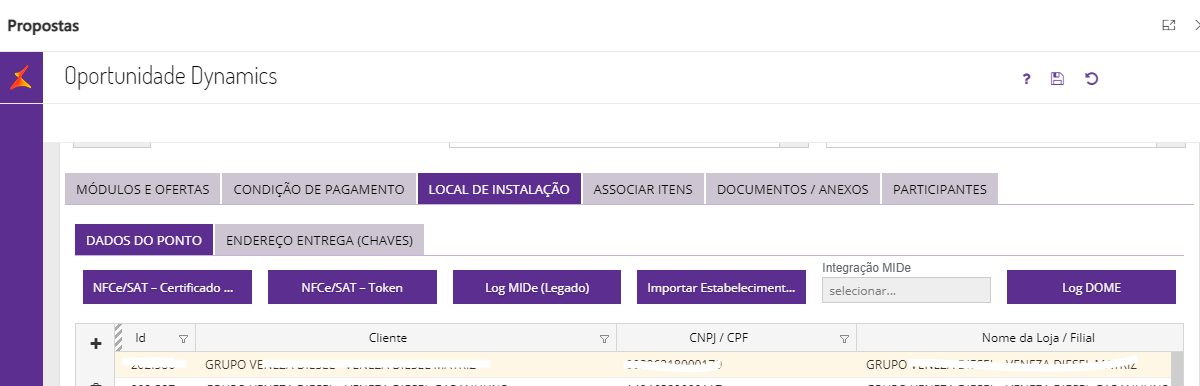Click the app logo in sidebar
The image size is (1200, 386).
pyautogui.click(x=21, y=77)
